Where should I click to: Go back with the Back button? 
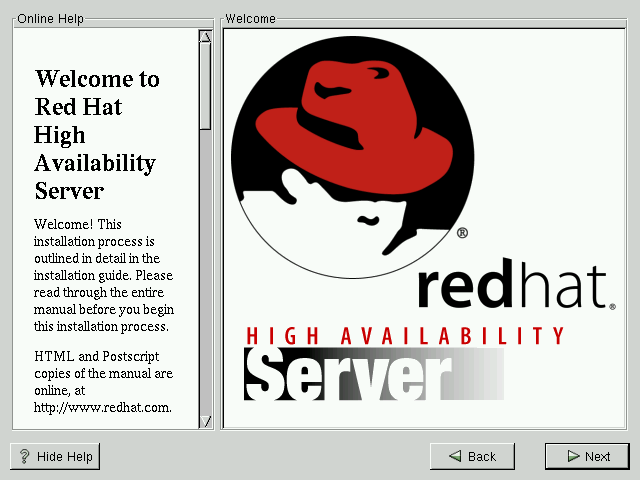click(472, 456)
